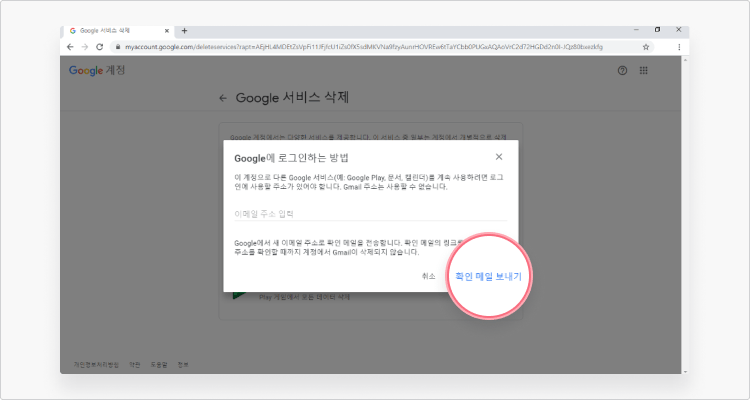The image size is (750, 400).
Task: Click the Google 계정 logo
Action: (97, 70)
